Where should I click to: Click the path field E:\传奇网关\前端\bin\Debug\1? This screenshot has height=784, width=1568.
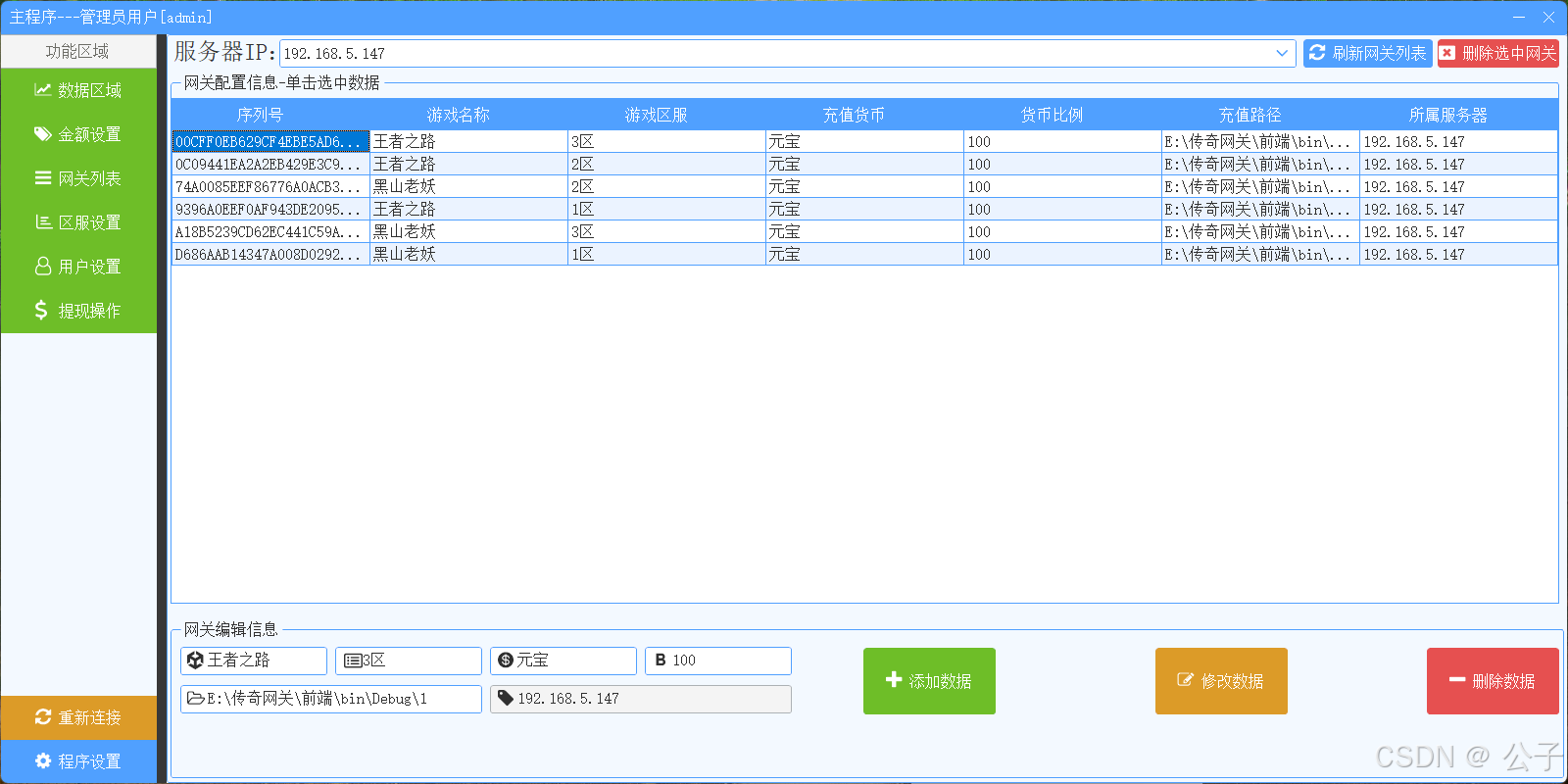pos(331,699)
